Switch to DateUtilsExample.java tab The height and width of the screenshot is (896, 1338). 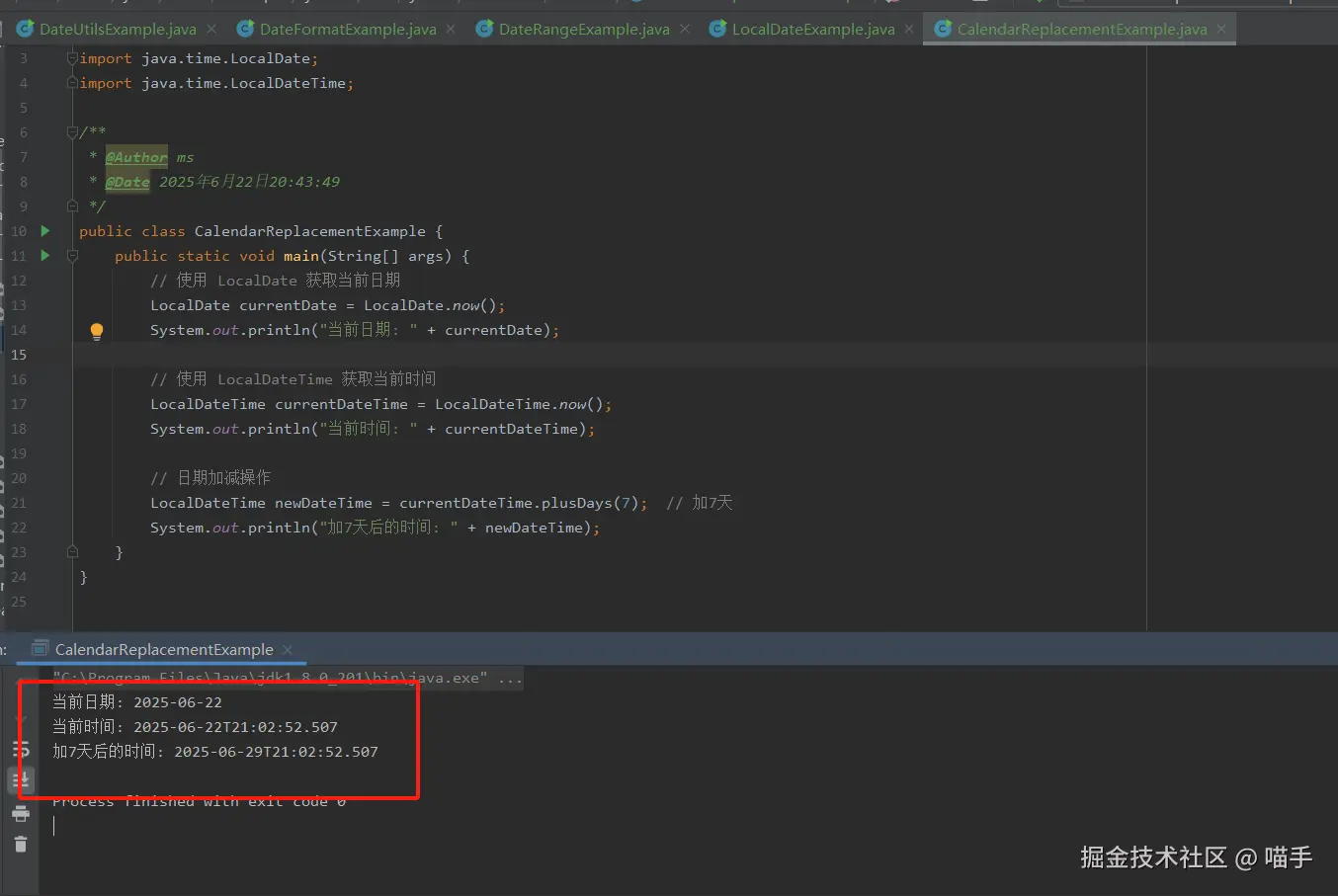[x=117, y=30]
